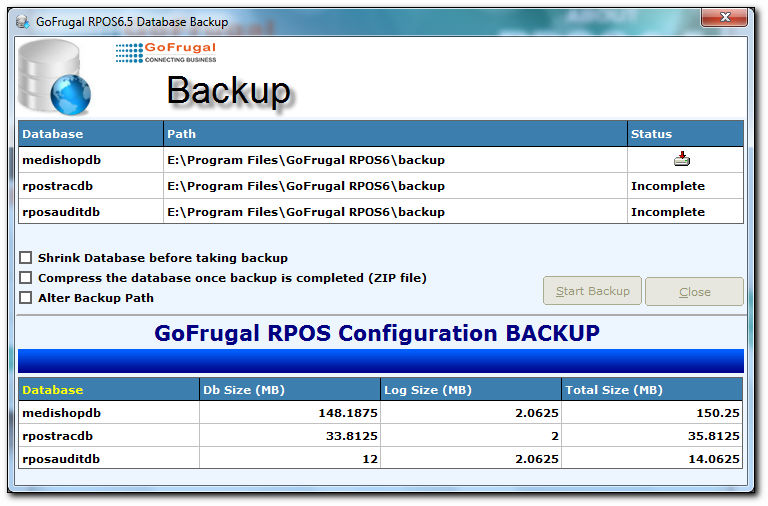
Task: Click the database globe icon
Action: point(54,77)
